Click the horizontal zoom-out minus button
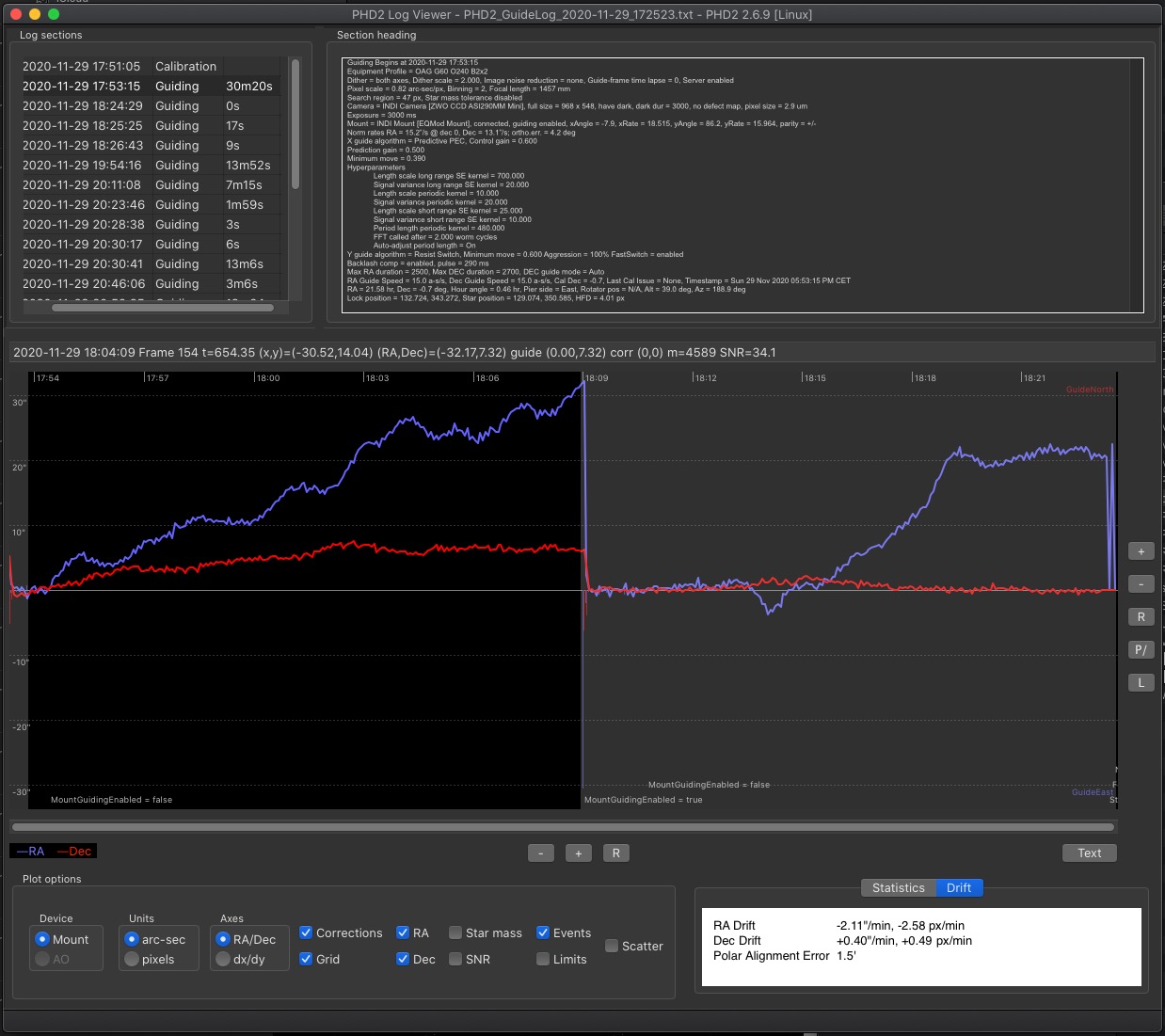The image size is (1165, 1036). coord(541,853)
